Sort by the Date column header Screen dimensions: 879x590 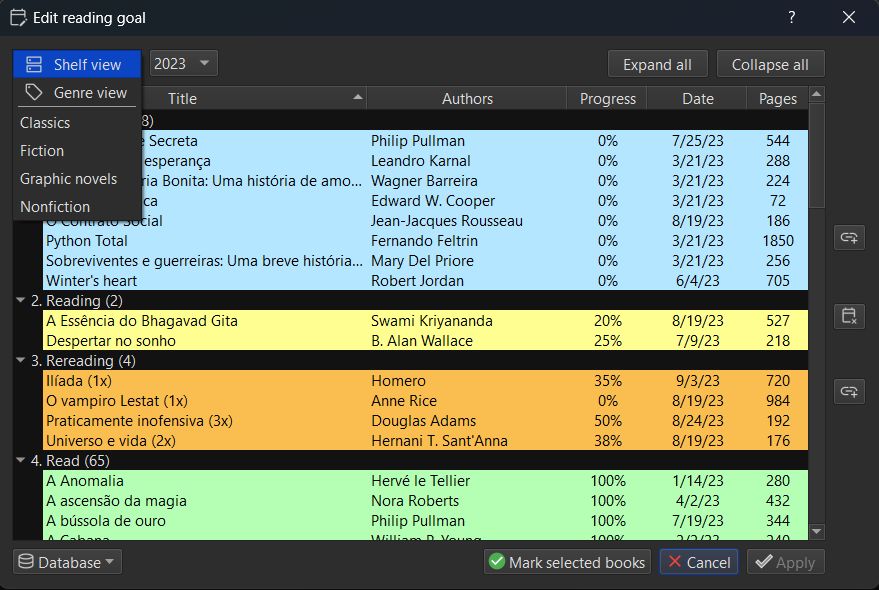pyautogui.click(x=698, y=99)
